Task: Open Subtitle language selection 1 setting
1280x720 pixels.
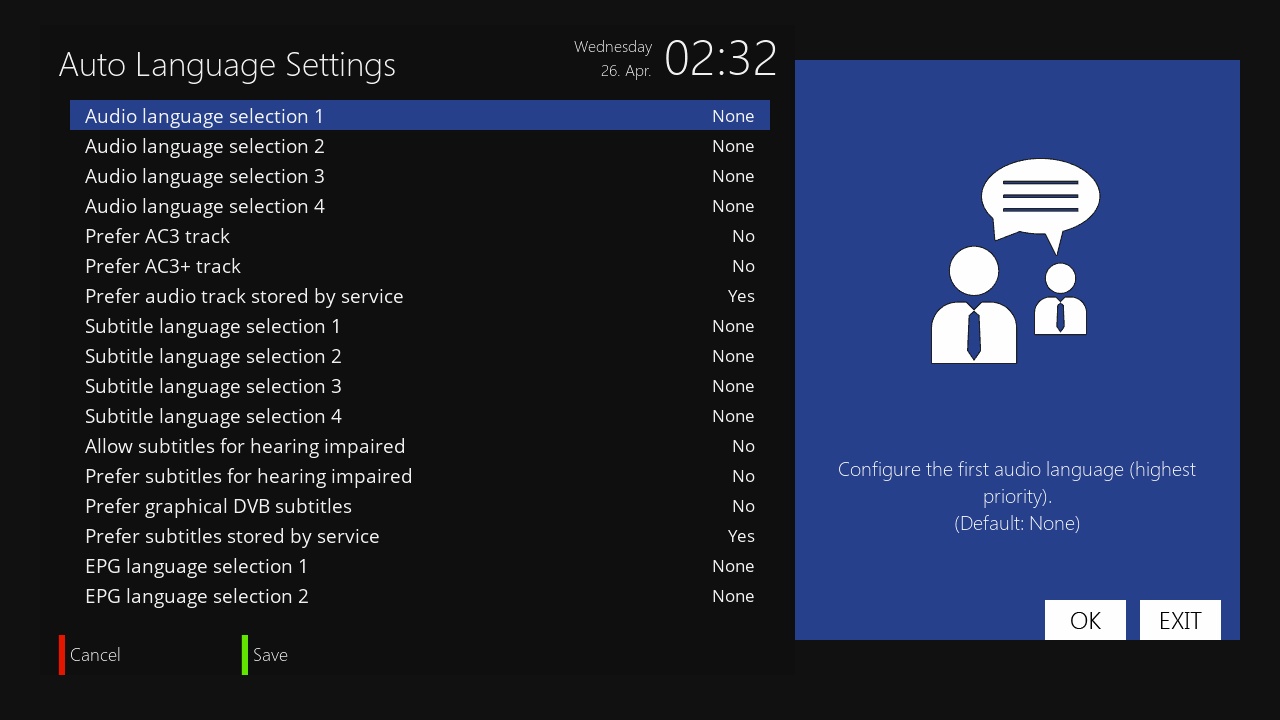Action: 420,326
